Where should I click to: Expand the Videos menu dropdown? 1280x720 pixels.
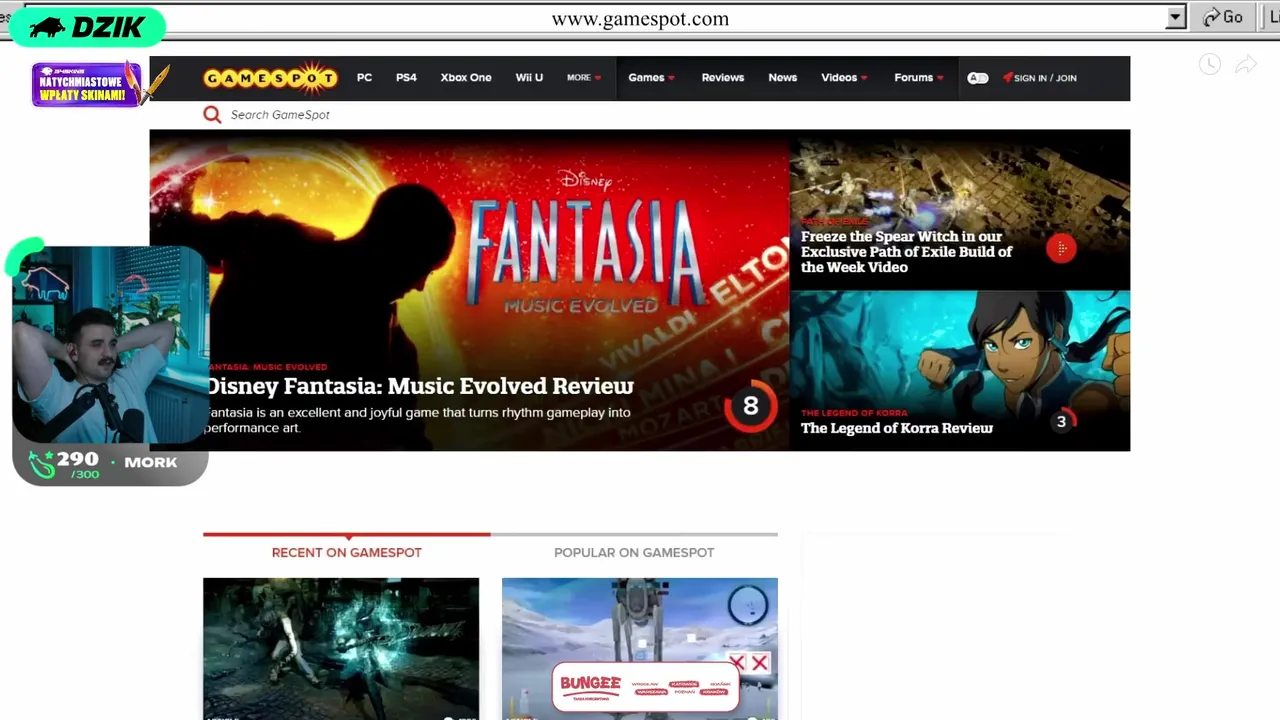click(x=844, y=78)
